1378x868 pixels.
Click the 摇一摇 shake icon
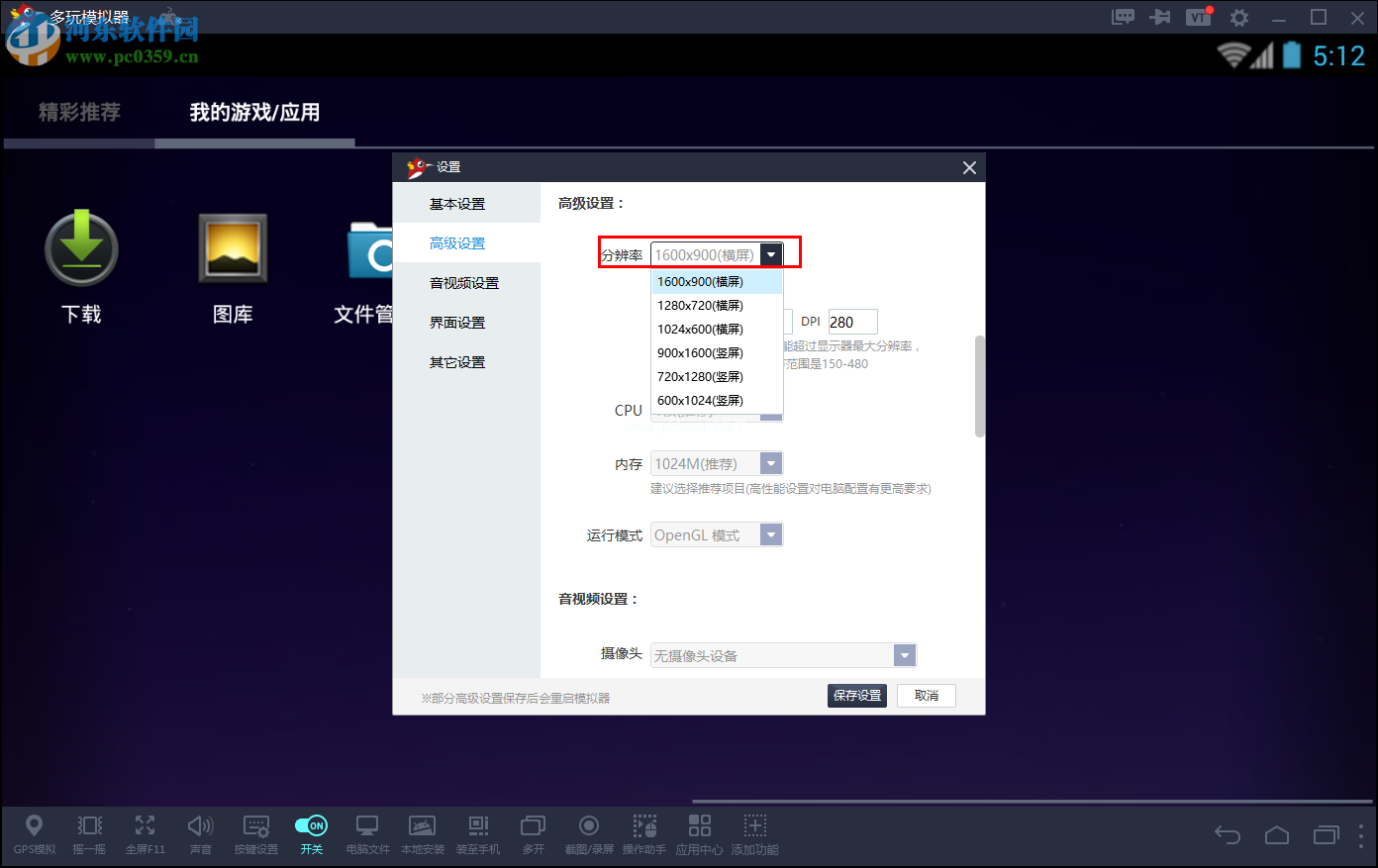coord(89,833)
